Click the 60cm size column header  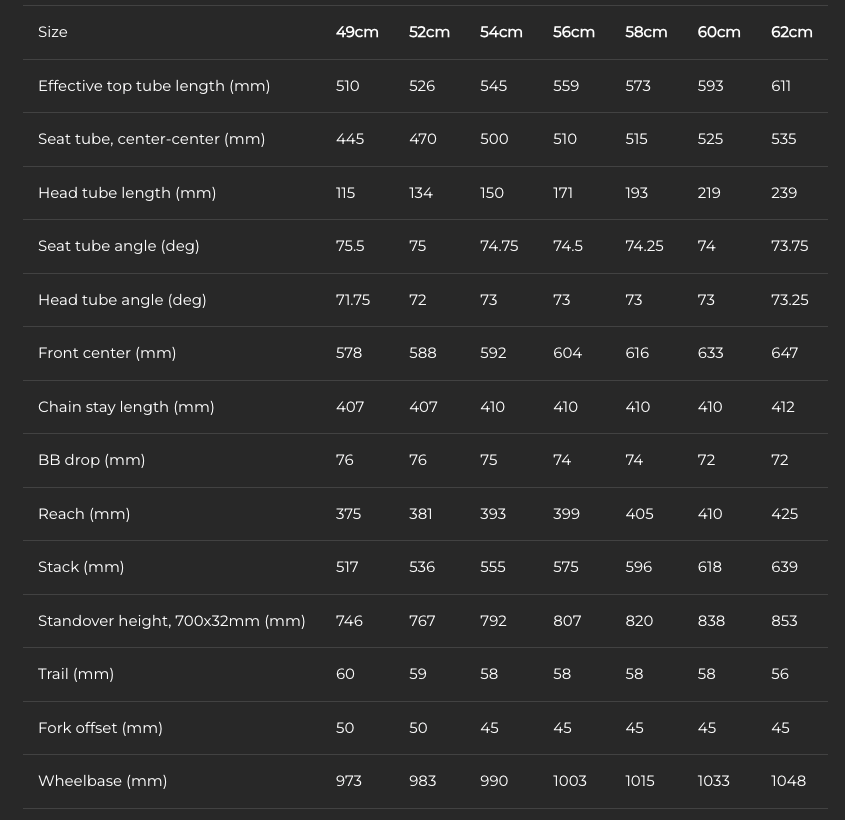(x=719, y=32)
